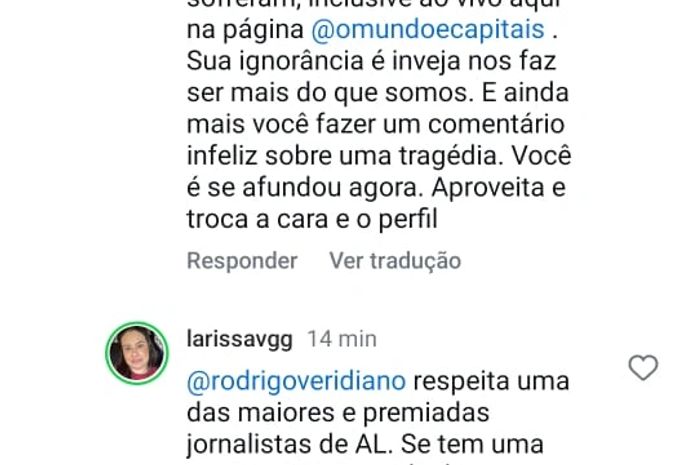The image size is (697, 465).
Task: Select the line 'Sua ignorância é inveja nos faz'
Action: 371,61
